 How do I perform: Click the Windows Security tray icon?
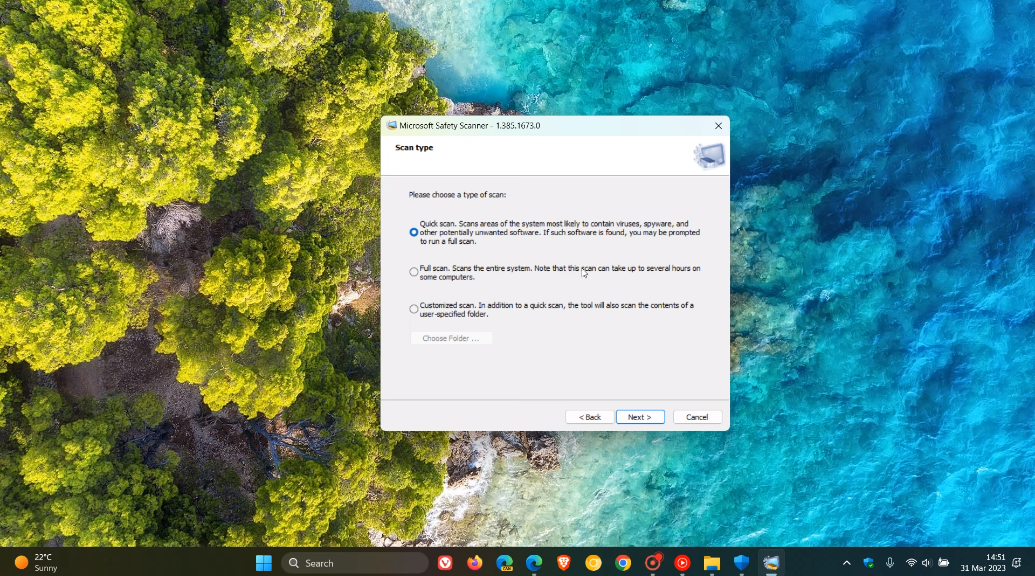point(868,563)
